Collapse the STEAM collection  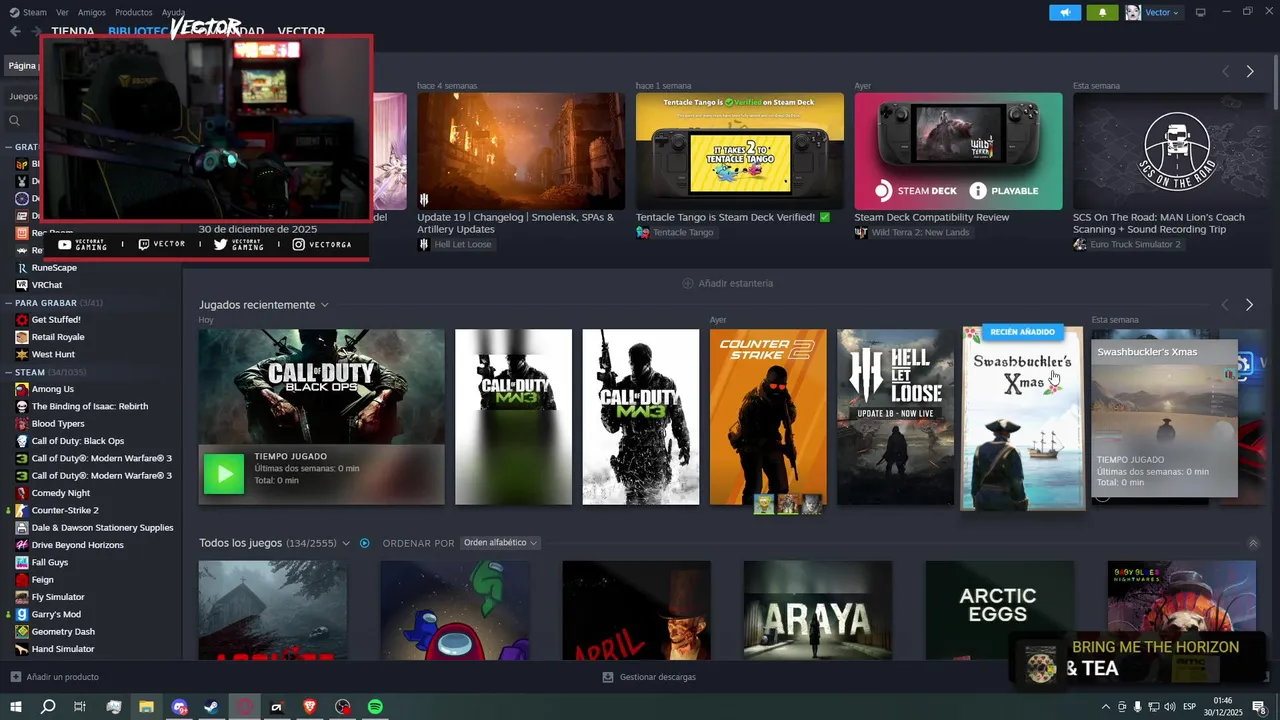click(x=8, y=372)
